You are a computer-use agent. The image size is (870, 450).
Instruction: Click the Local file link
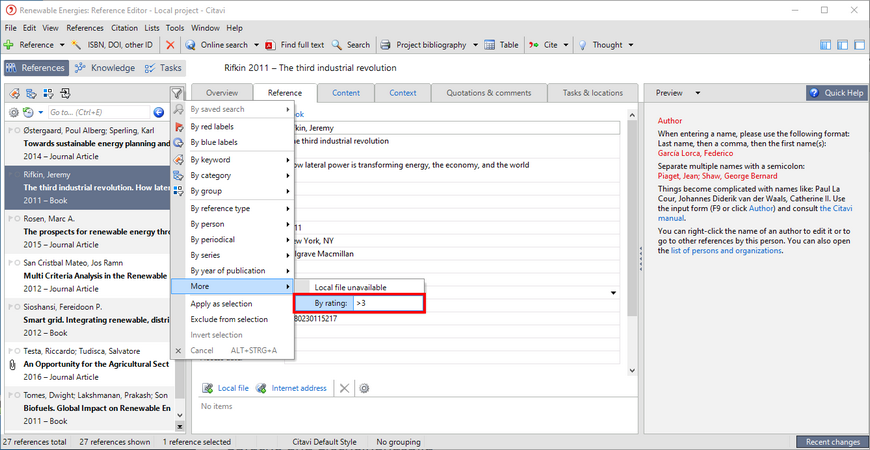pyautogui.click(x=233, y=388)
